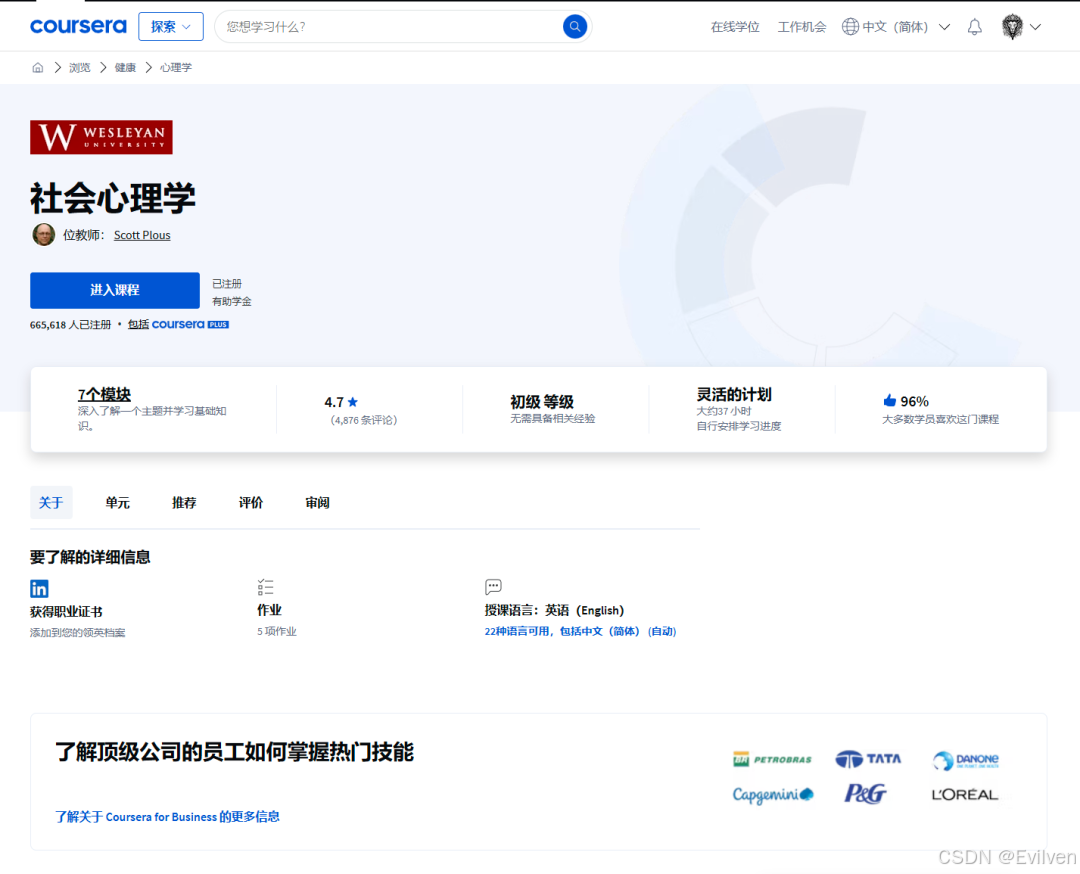Image resolution: width=1080 pixels, height=874 pixels.
Task: Click the Coursera logo
Action: tap(79, 26)
